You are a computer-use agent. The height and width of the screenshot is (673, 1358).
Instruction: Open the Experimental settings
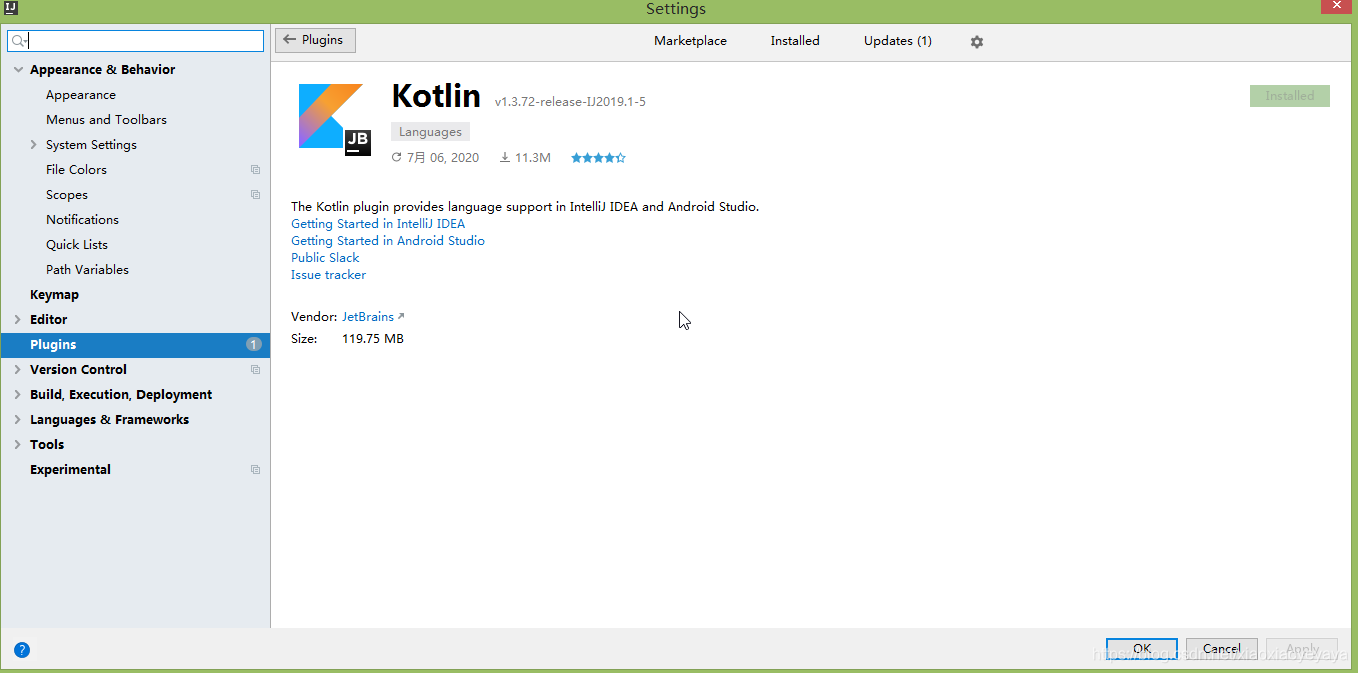[x=70, y=470]
